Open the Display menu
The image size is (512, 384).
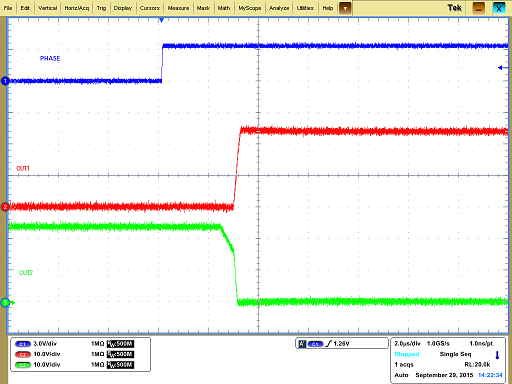tap(123, 8)
